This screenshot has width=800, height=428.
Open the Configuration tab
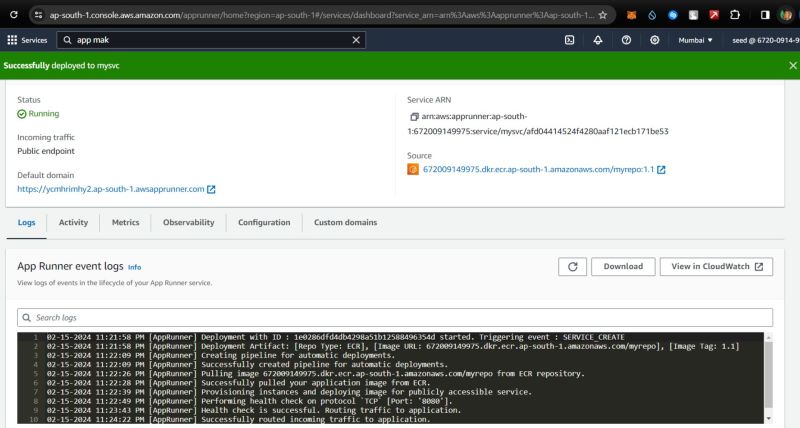264,222
